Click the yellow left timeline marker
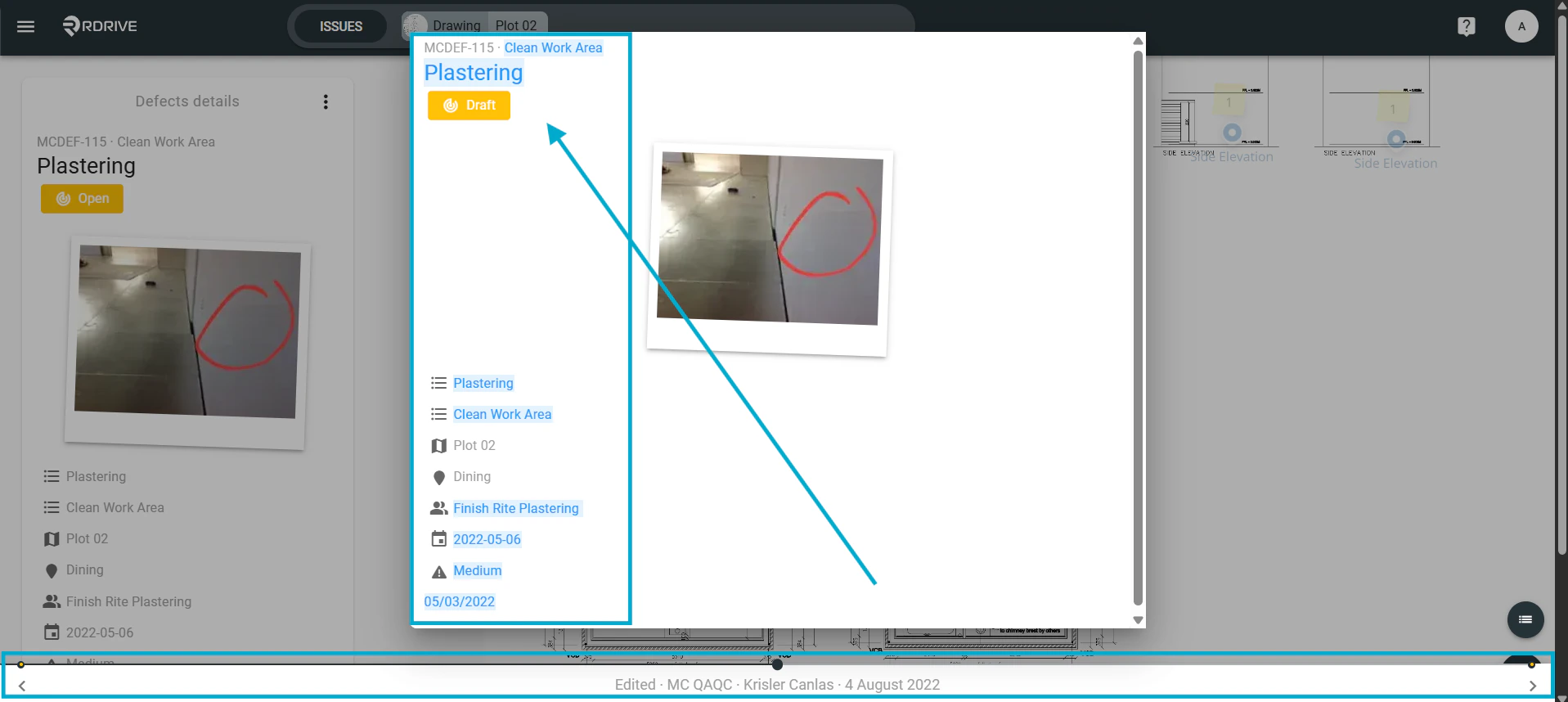Screen dimensions: 1568x702 point(21,664)
